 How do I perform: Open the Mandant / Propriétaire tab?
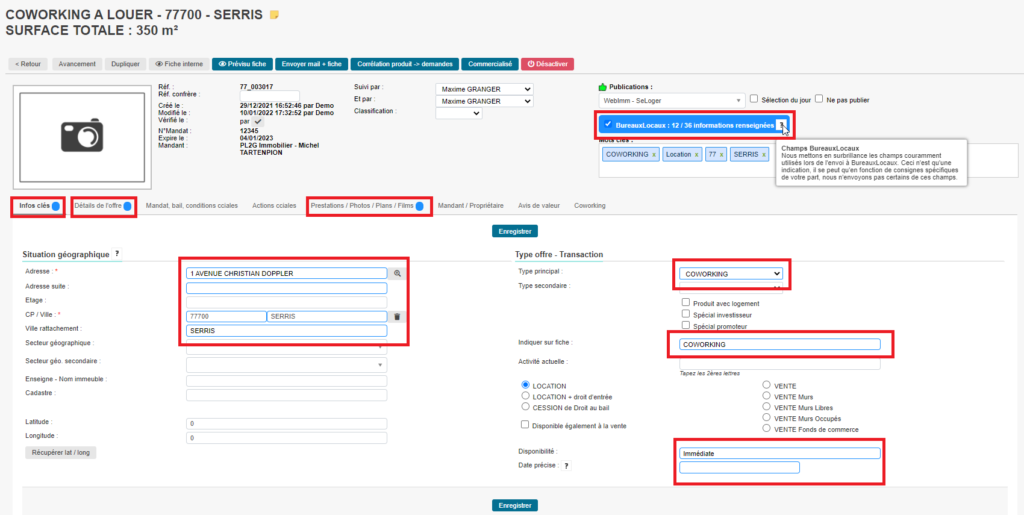(x=471, y=205)
